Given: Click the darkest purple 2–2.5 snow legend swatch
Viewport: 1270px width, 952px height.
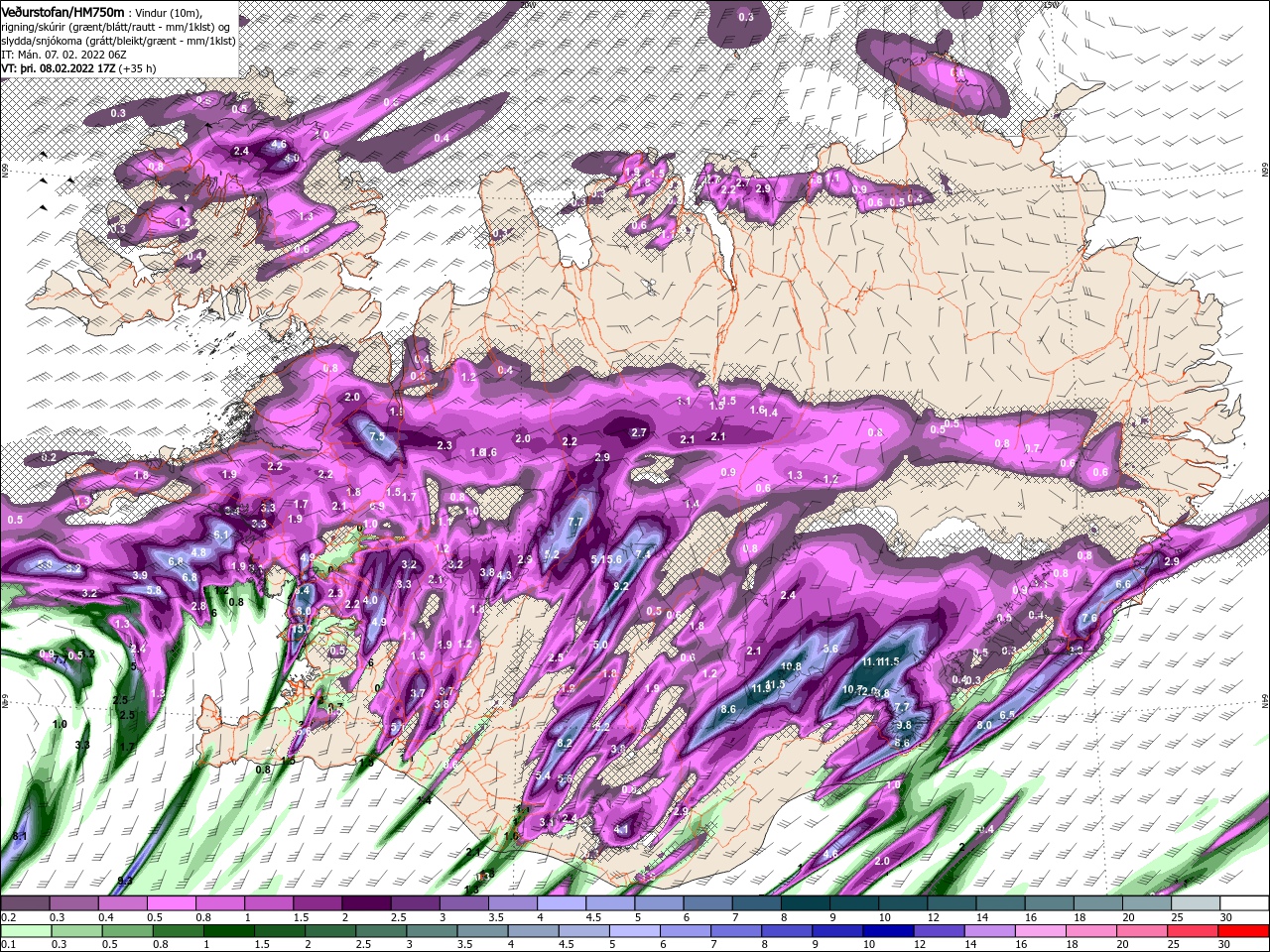Looking at the screenshot, I should 366,903.
